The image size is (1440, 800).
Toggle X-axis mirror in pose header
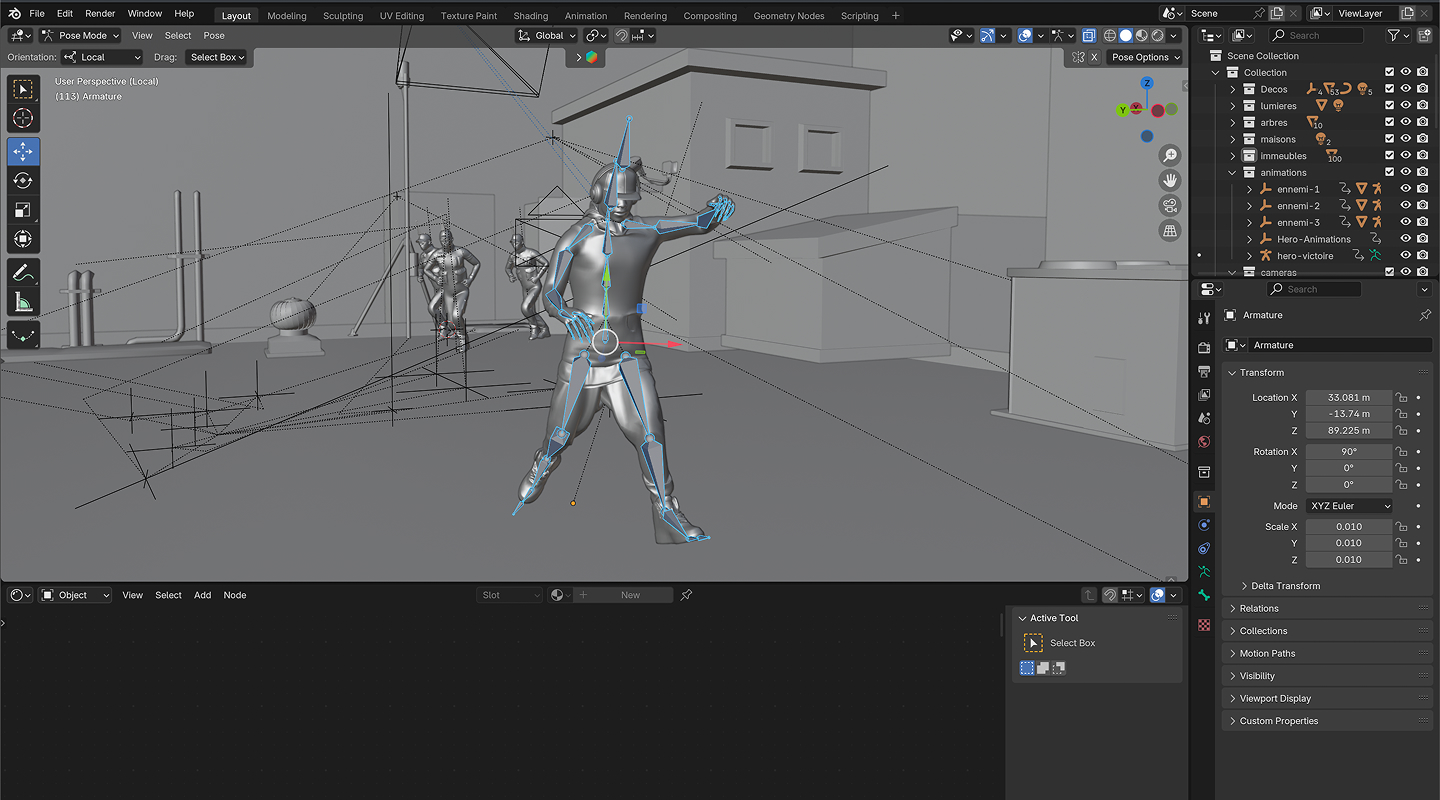[x=1096, y=57]
